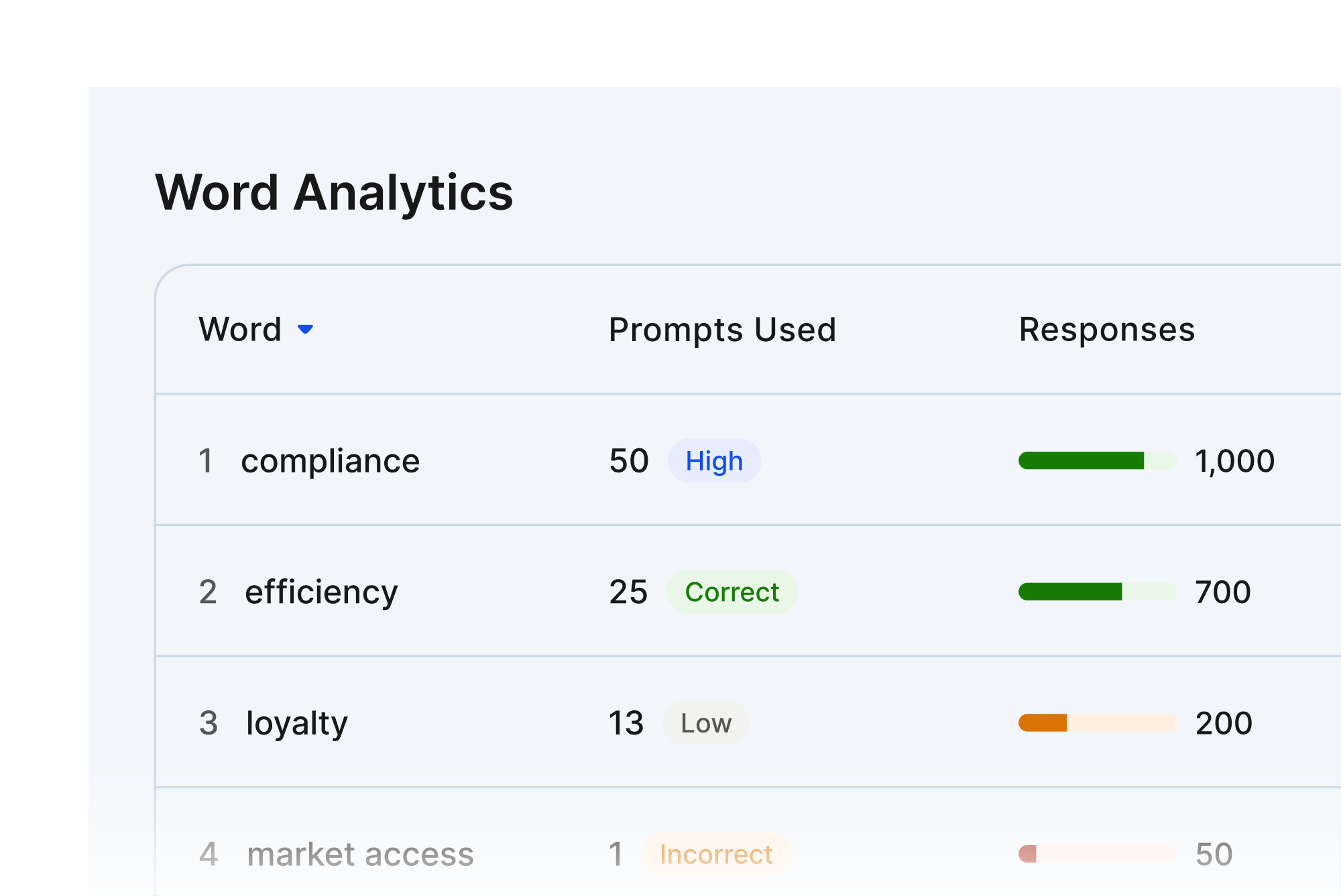
Task: Click the Prompts Used column header
Action: 722,330
